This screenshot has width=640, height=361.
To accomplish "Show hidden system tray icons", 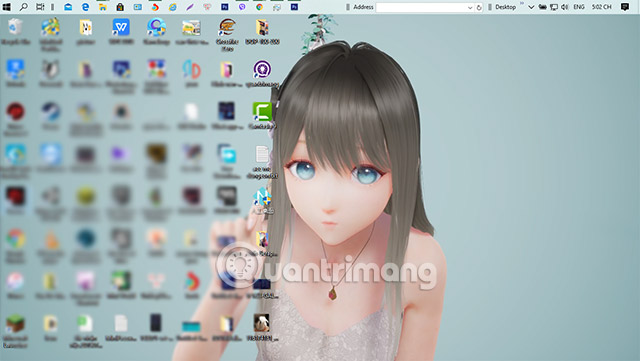I will [x=531, y=7].
